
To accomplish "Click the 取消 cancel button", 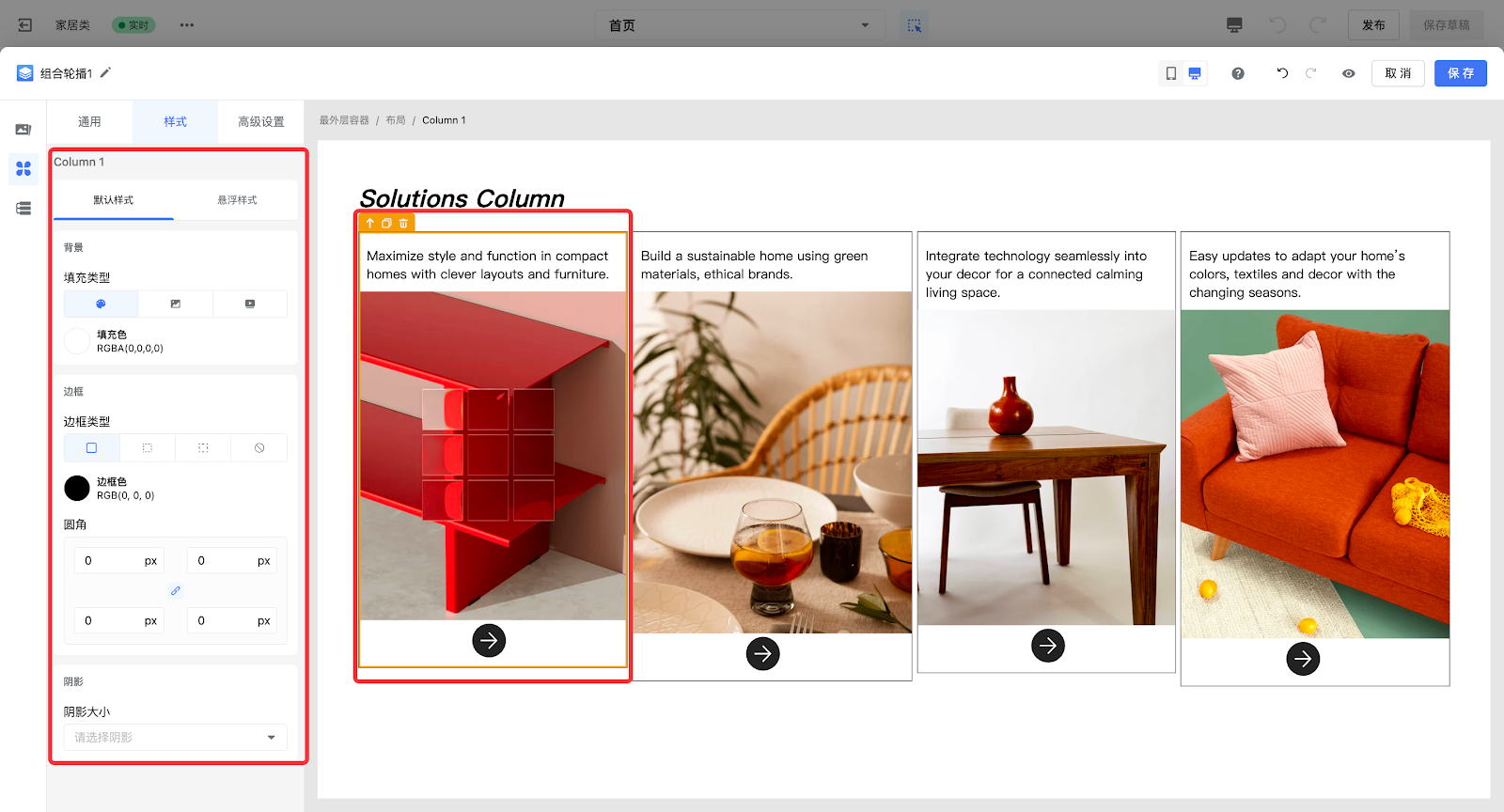I will (x=1398, y=73).
